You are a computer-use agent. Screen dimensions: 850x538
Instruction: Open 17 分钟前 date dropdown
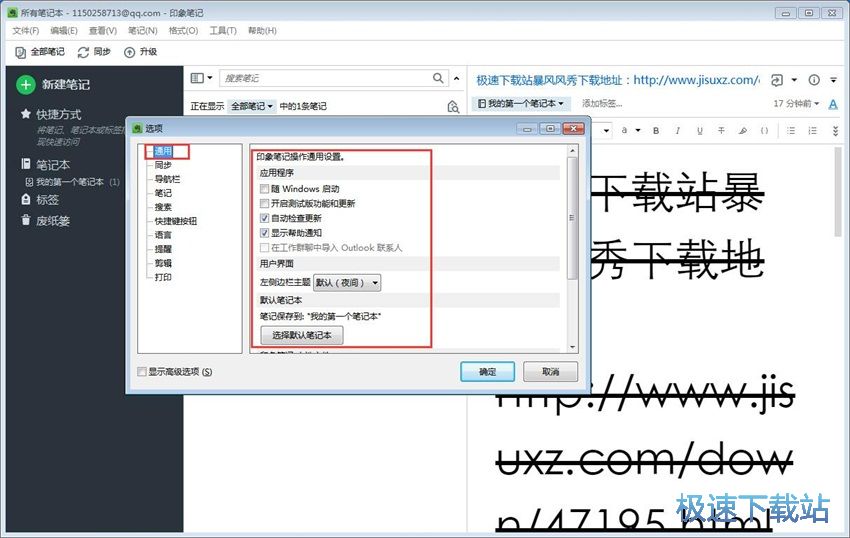[796, 103]
